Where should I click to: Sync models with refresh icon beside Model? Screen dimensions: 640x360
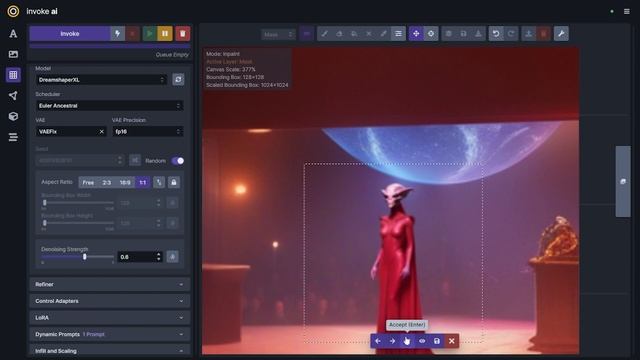pyautogui.click(x=178, y=80)
